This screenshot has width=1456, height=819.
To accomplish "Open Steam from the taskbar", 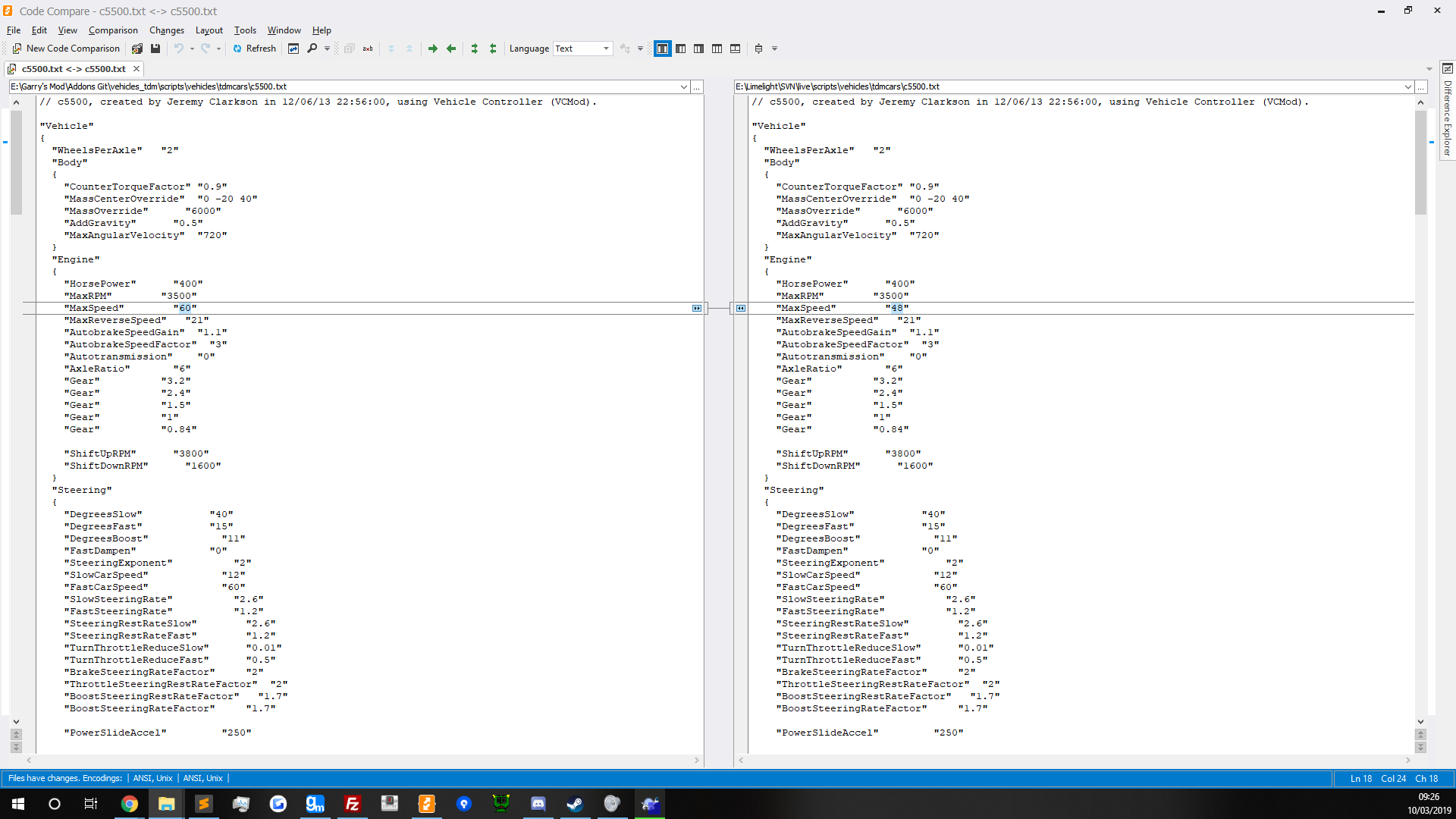I will 575,804.
